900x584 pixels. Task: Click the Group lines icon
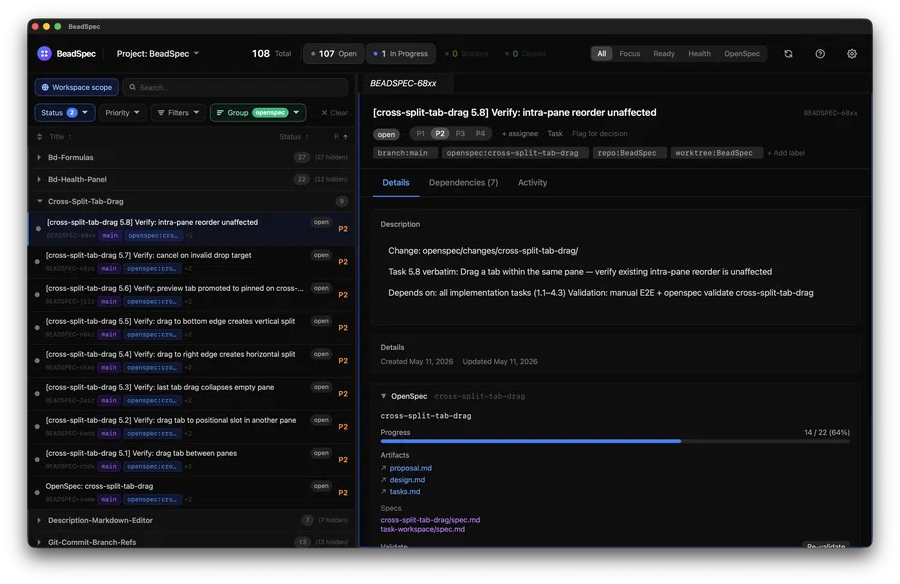click(220, 113)
